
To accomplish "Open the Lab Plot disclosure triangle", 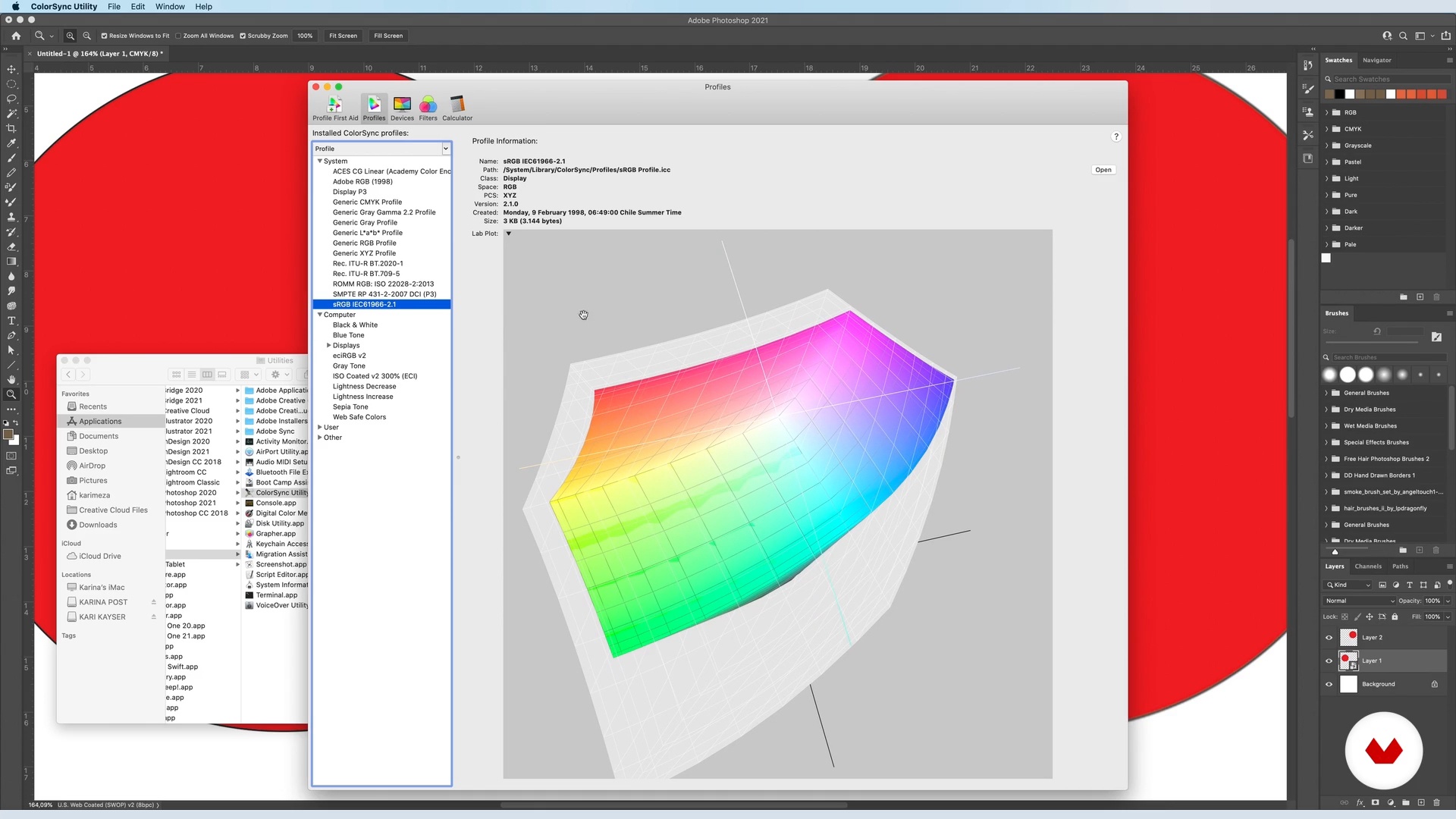I will 508,234.
